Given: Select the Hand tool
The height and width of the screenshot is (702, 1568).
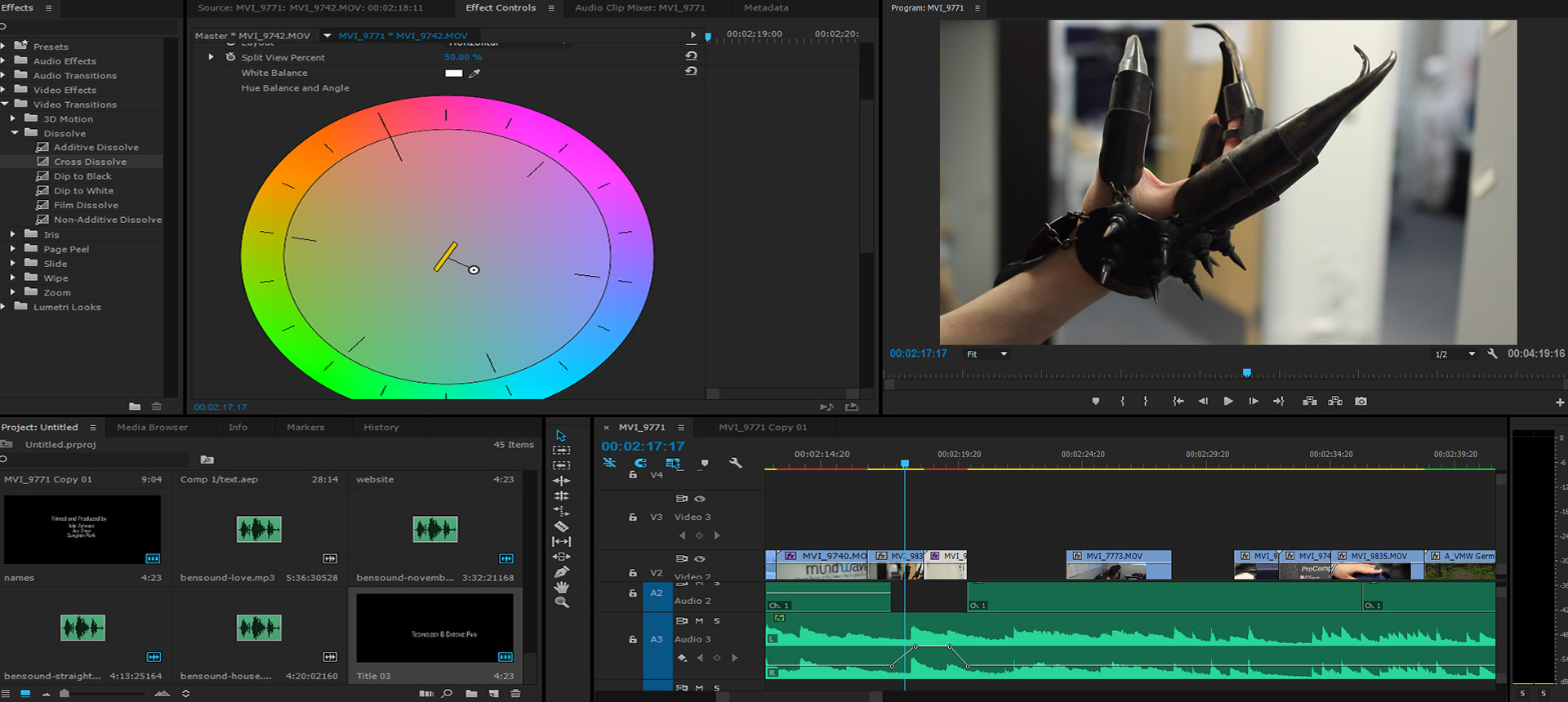Looking at the screenshot, I should (x=561, y=587).
